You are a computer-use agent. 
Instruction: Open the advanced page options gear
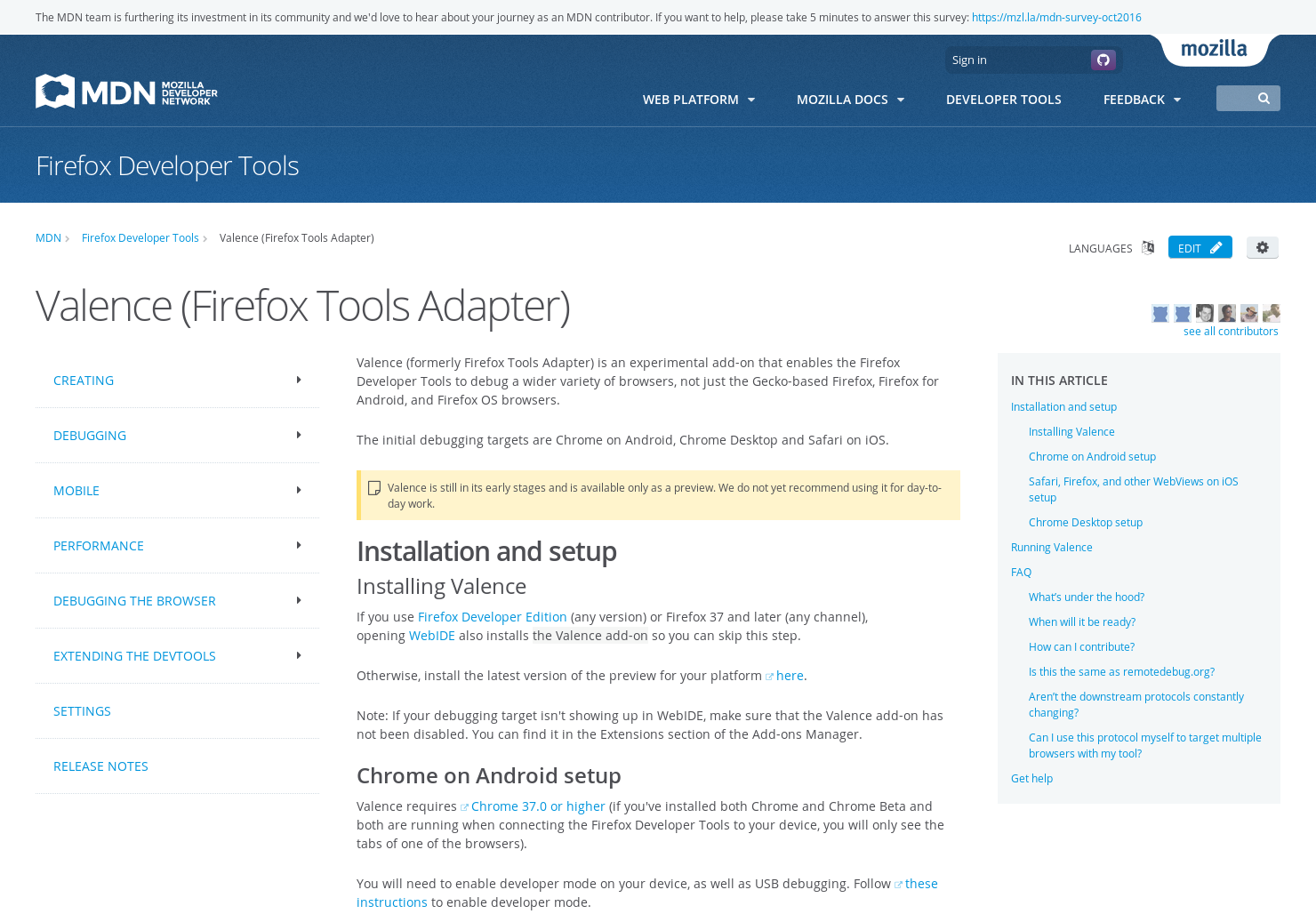coord(1262,247)
